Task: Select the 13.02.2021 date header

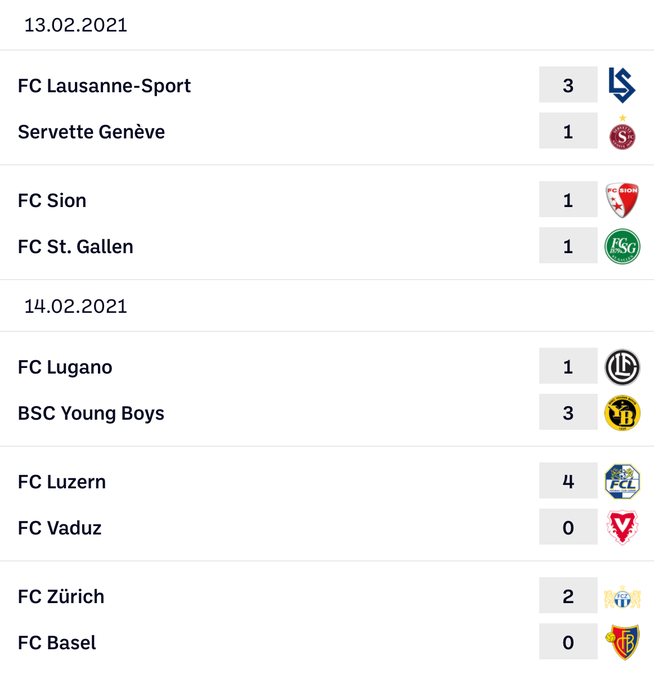Action: coord(76,25)
